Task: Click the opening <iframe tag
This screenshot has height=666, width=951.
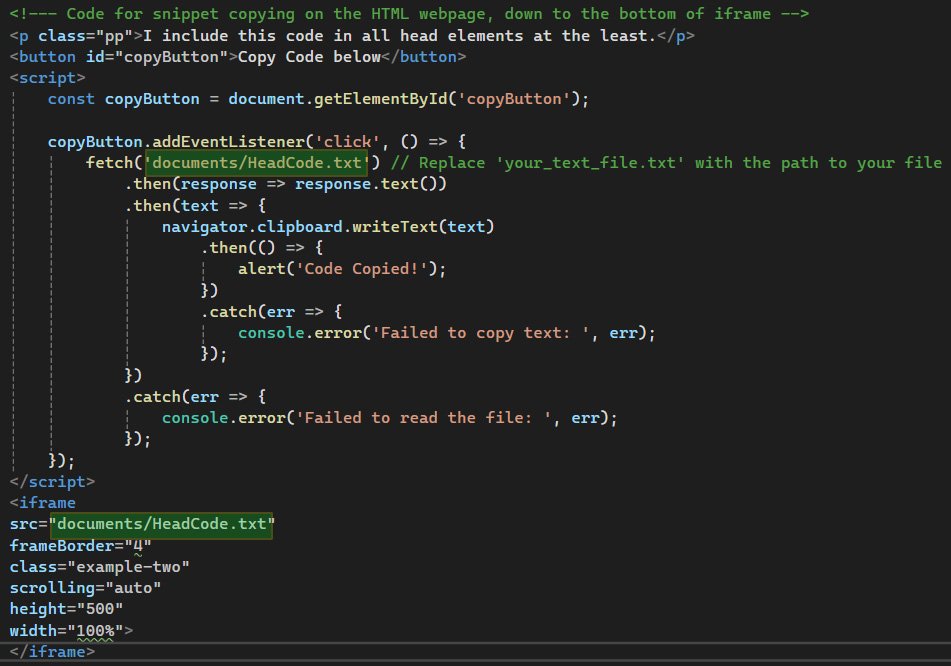Action: click(42, 503)
